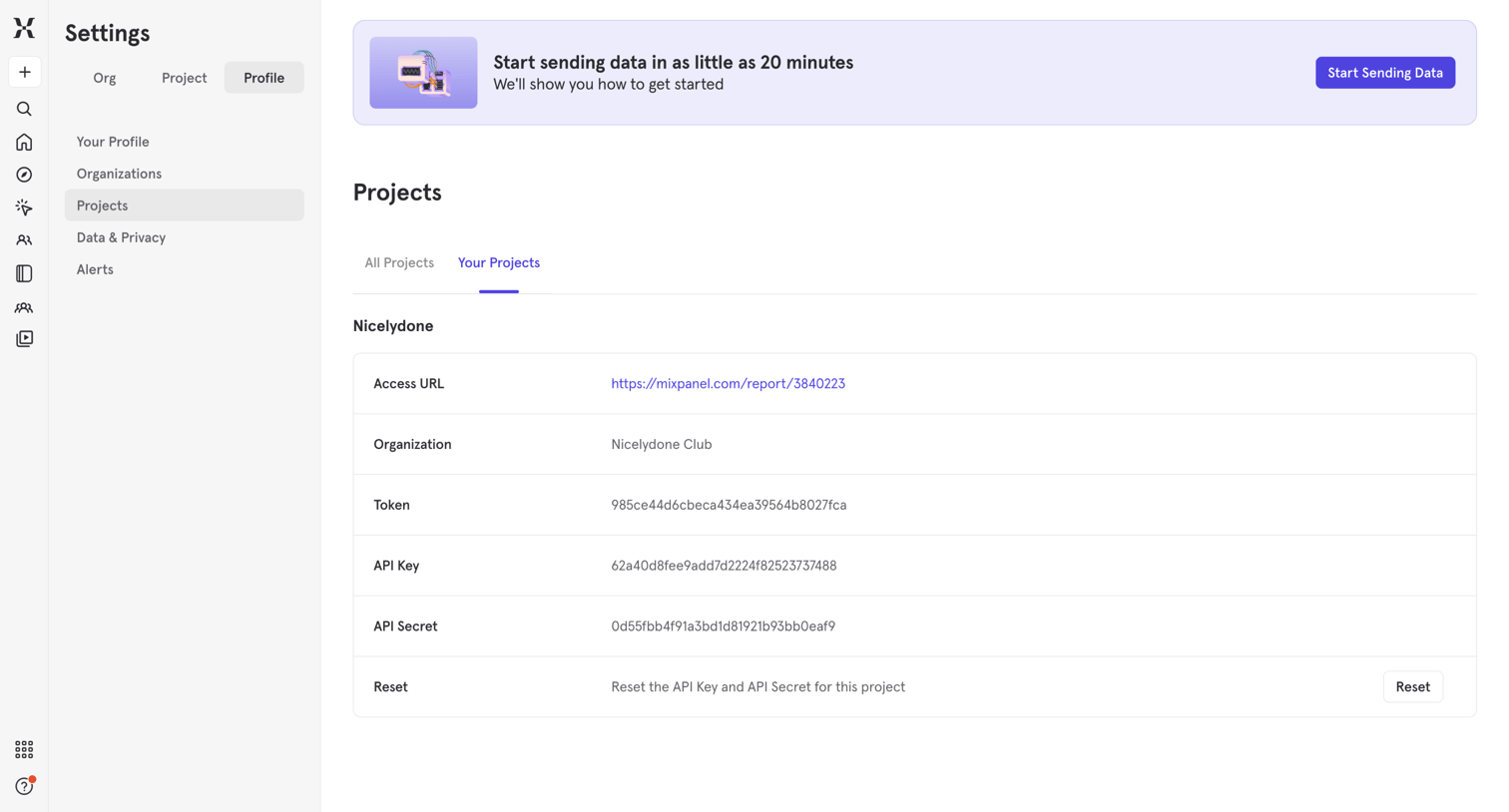Open Your Profile section
The width and height of the screenshot is (1509, 812).
185,142
